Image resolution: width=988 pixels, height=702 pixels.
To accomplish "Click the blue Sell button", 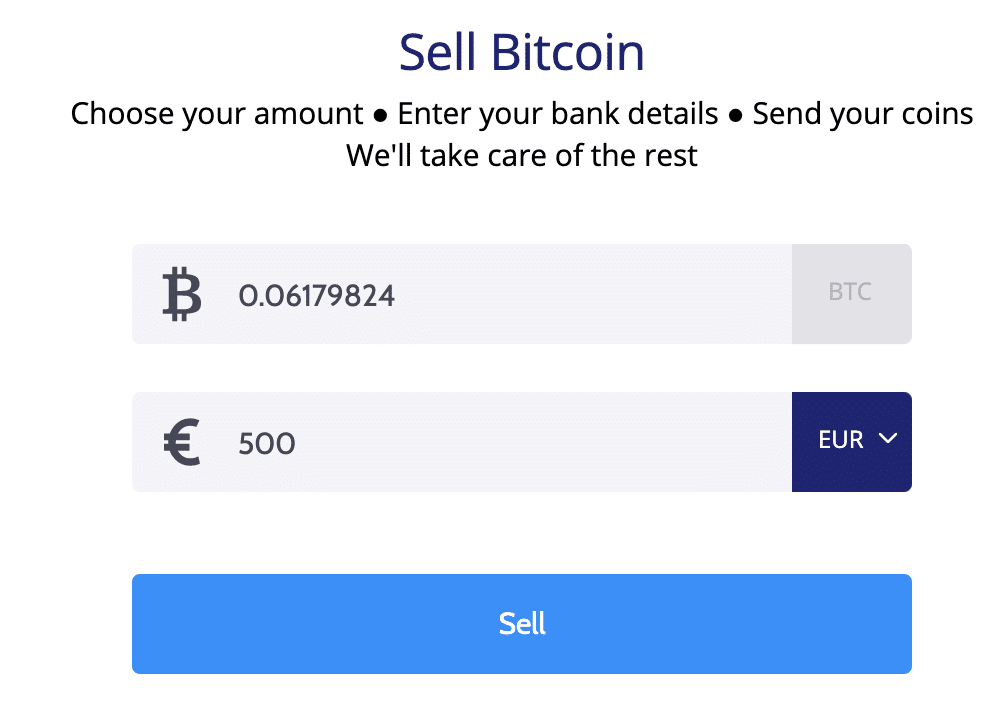I will coord(522,624).
